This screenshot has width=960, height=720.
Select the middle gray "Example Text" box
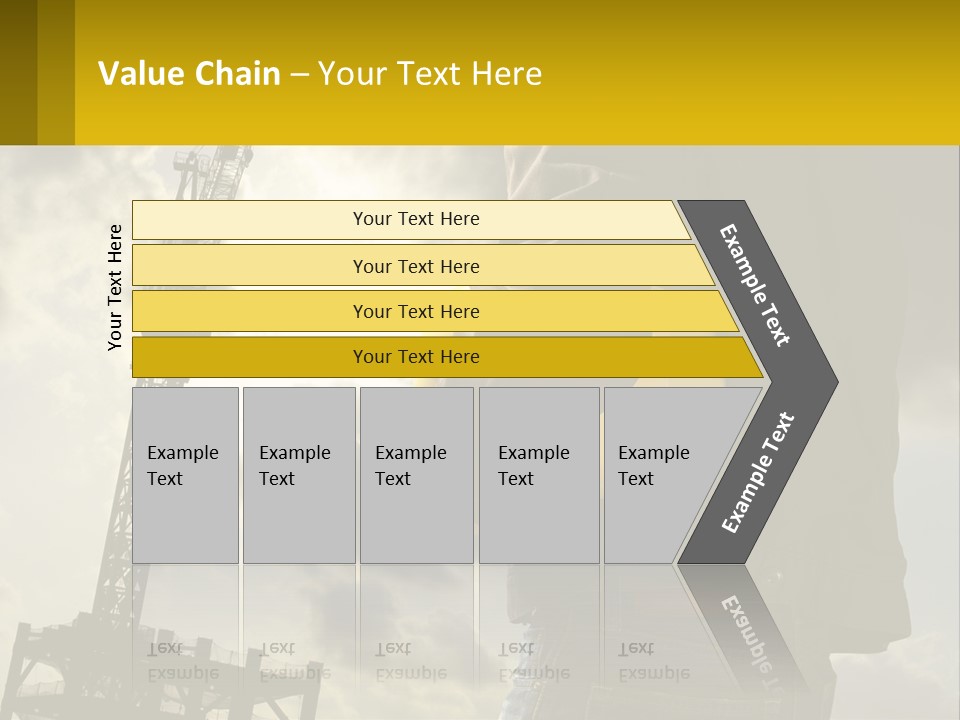(416, 475)
